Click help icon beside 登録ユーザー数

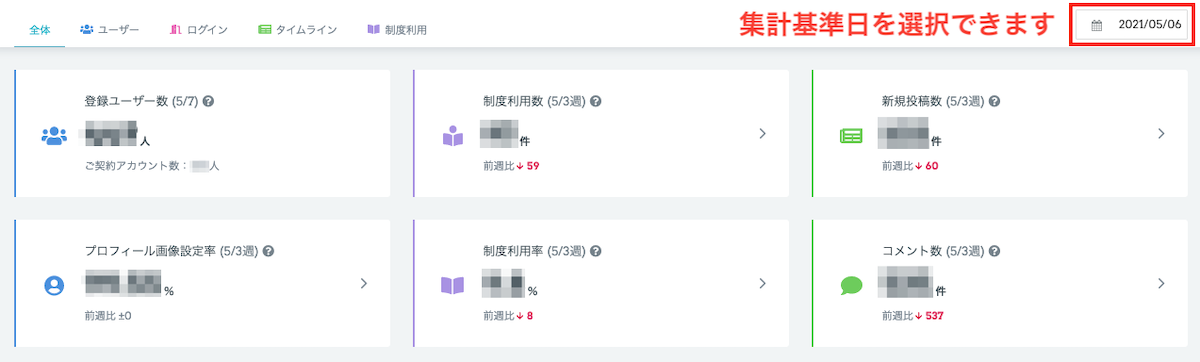point(208,101)
